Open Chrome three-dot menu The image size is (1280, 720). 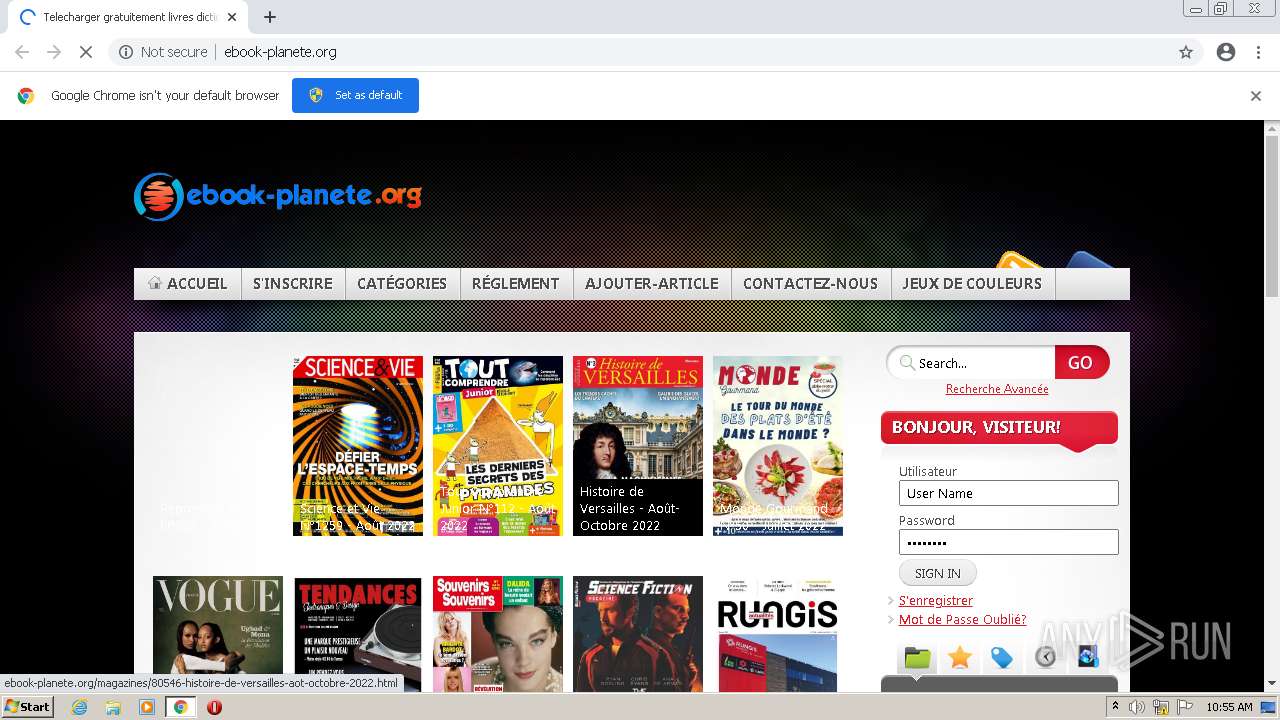click(1258, 52)
